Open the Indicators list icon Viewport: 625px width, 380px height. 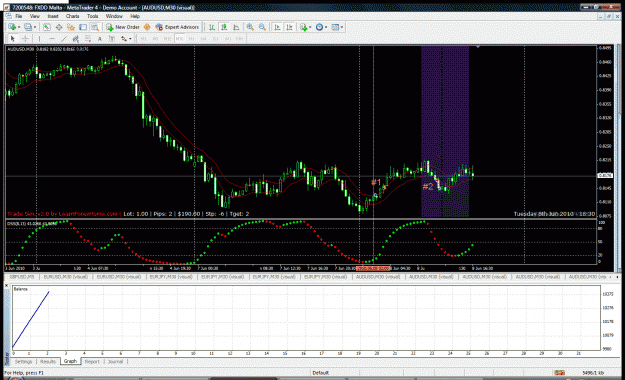[x=304, y=27]
